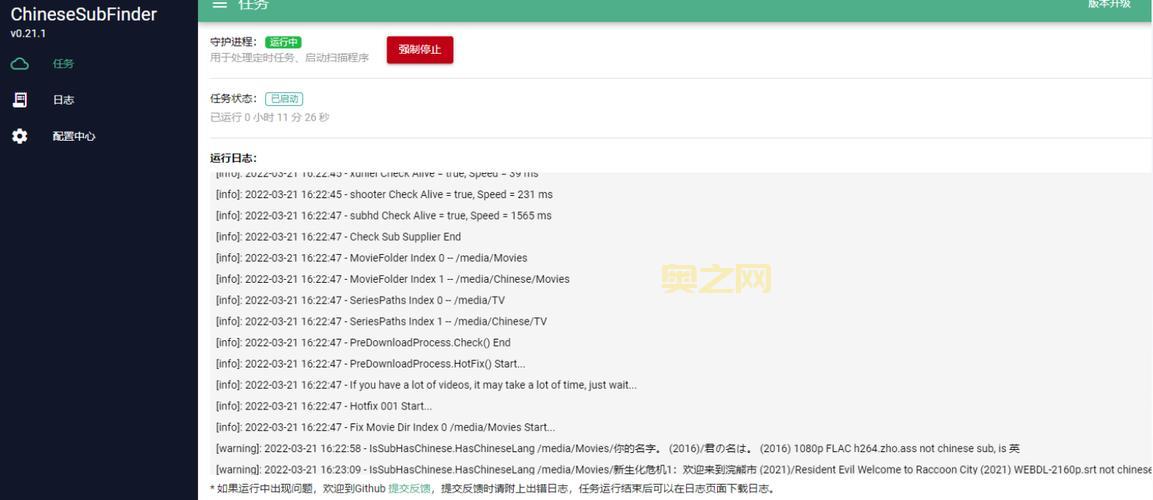Select the log line subhd Check Alive
This screenshot has height=500, width=1153.
(383, 215)
